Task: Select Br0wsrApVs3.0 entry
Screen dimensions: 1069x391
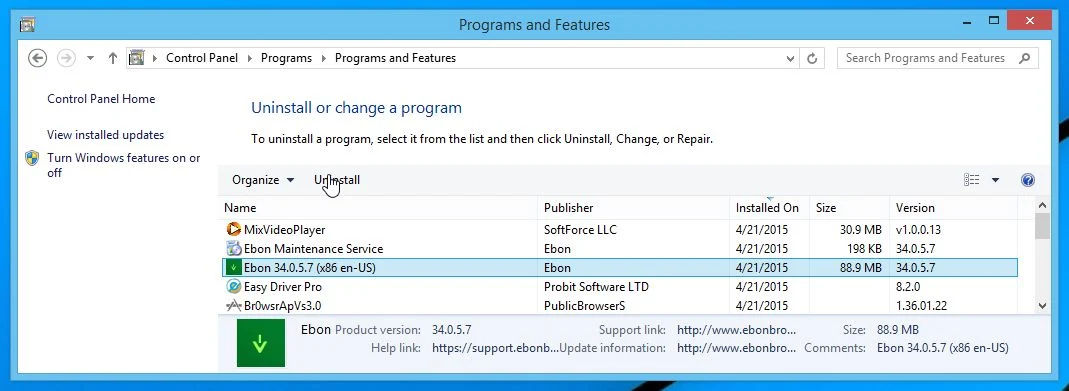Action: tap(282, 306)
